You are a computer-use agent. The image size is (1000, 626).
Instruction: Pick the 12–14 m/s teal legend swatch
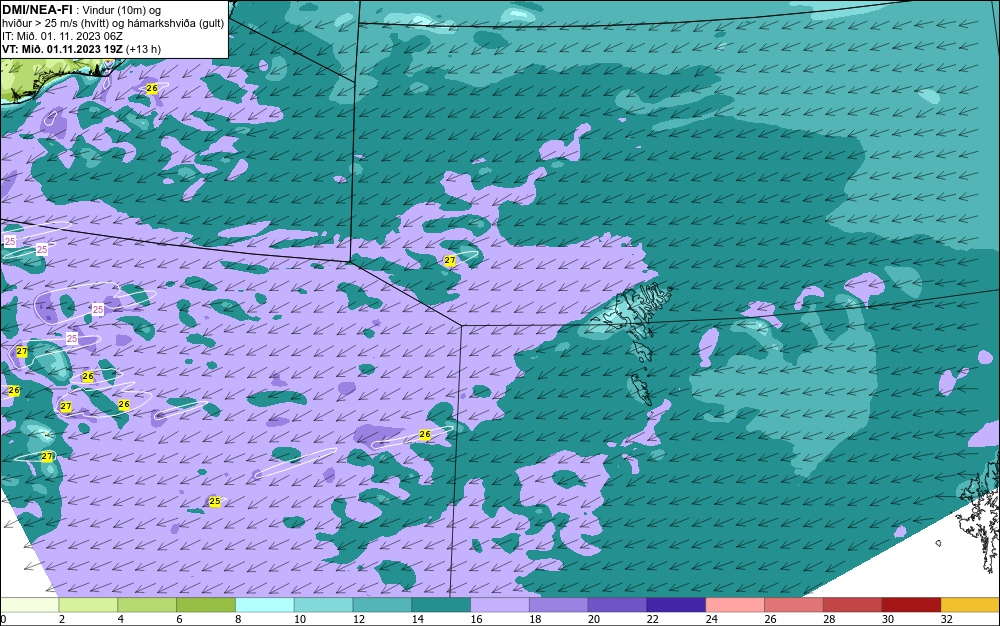click(x=382, y=605)
